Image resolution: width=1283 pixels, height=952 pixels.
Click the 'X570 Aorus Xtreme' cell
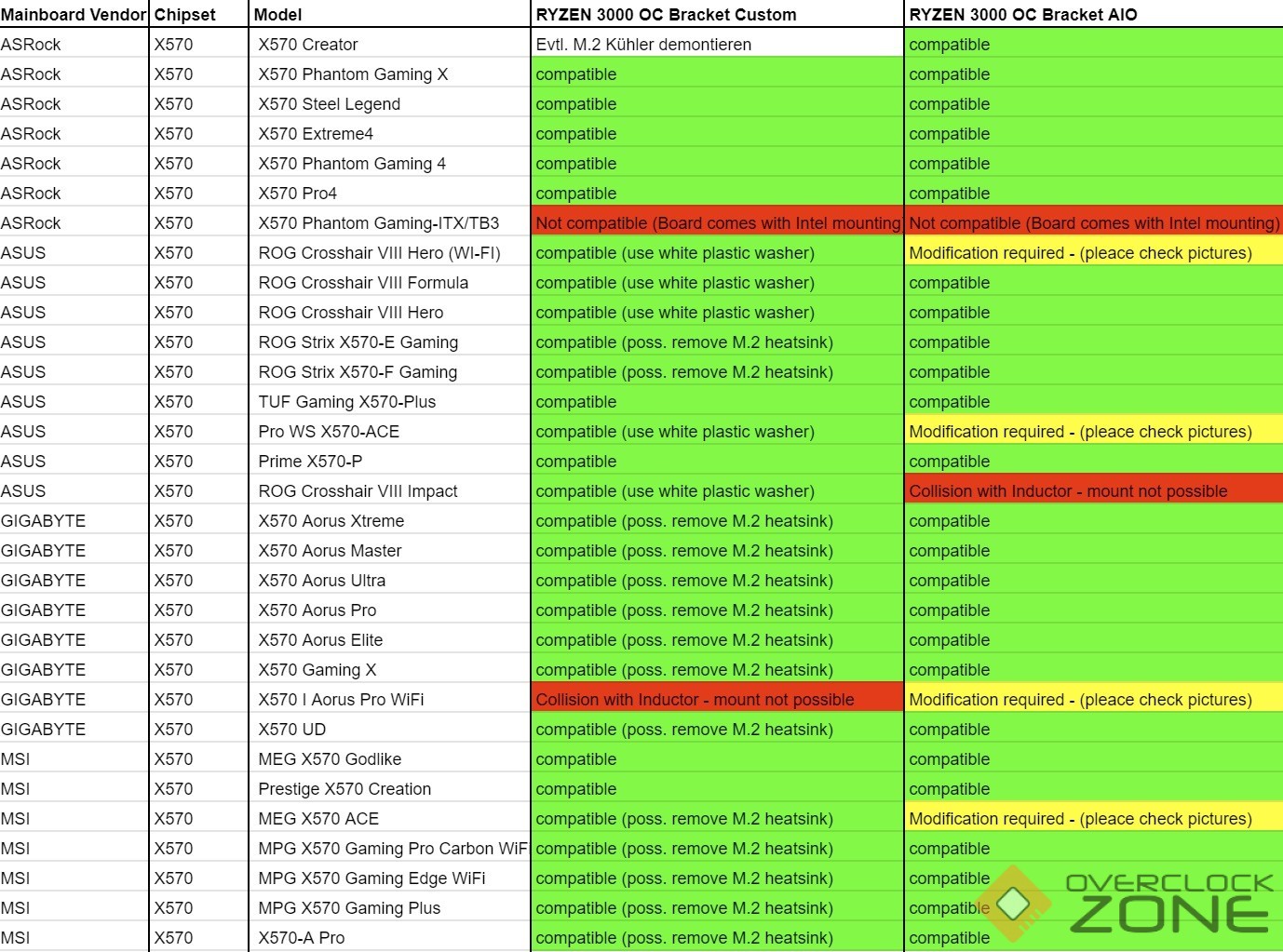tap(389, 520)
